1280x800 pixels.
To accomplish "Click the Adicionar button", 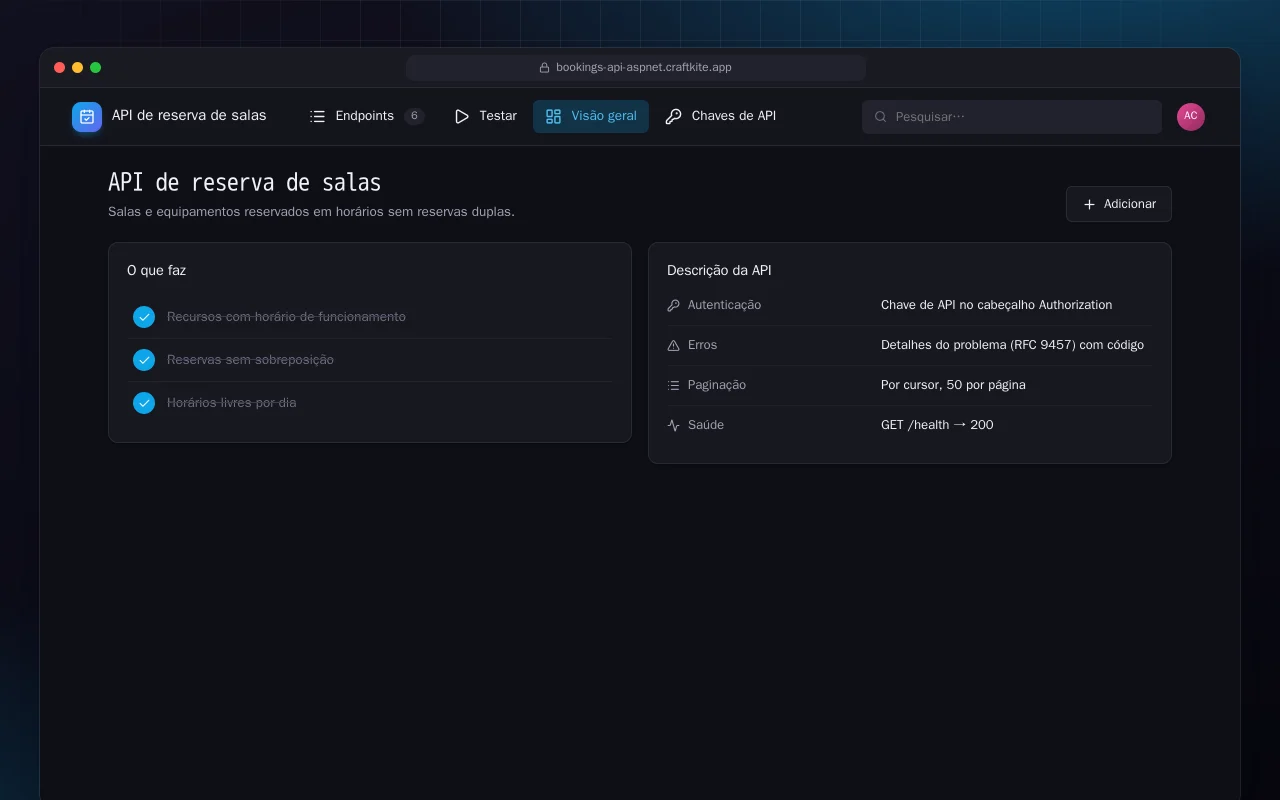I will [x=1119, y=204].
